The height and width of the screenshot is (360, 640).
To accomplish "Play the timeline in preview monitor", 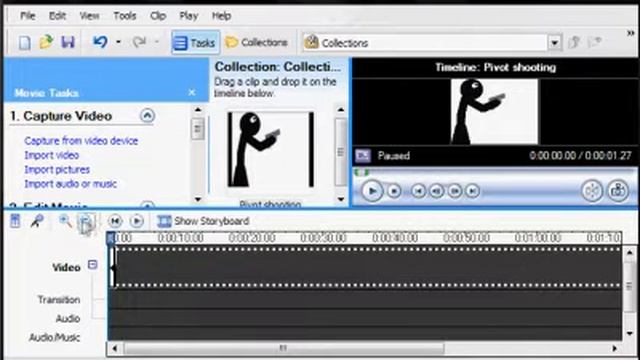I will (372, 191).
